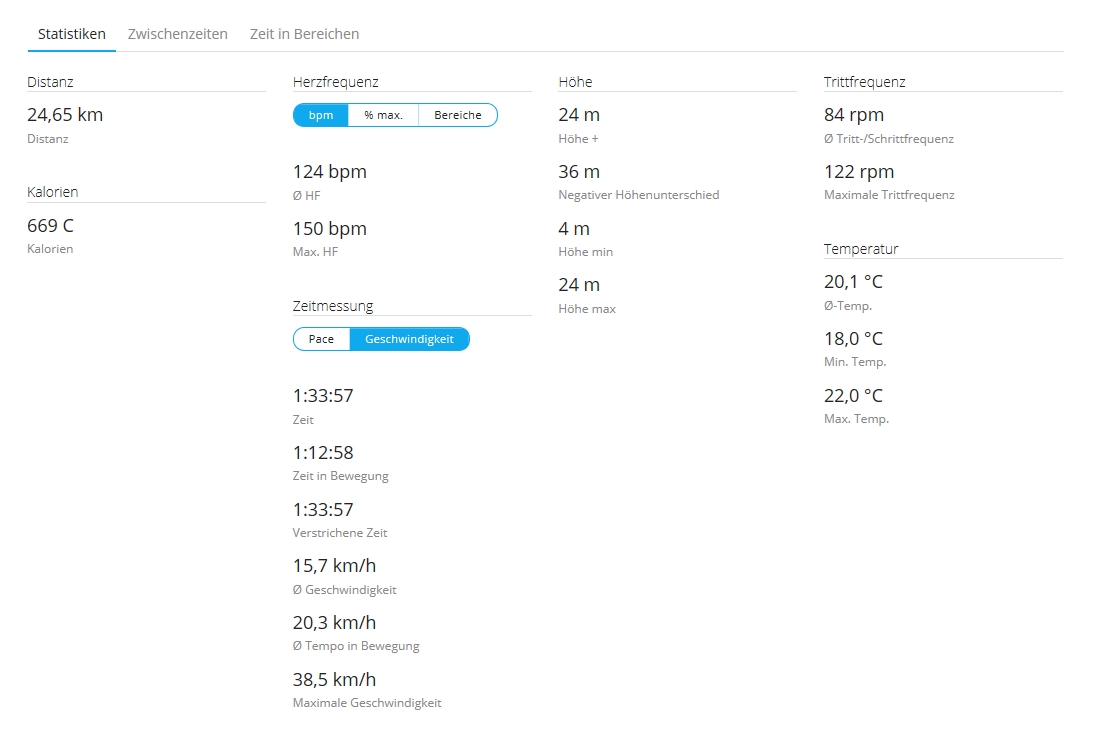
Task: Click the Verstrichene Zeit label
Action: pos(340,533)
